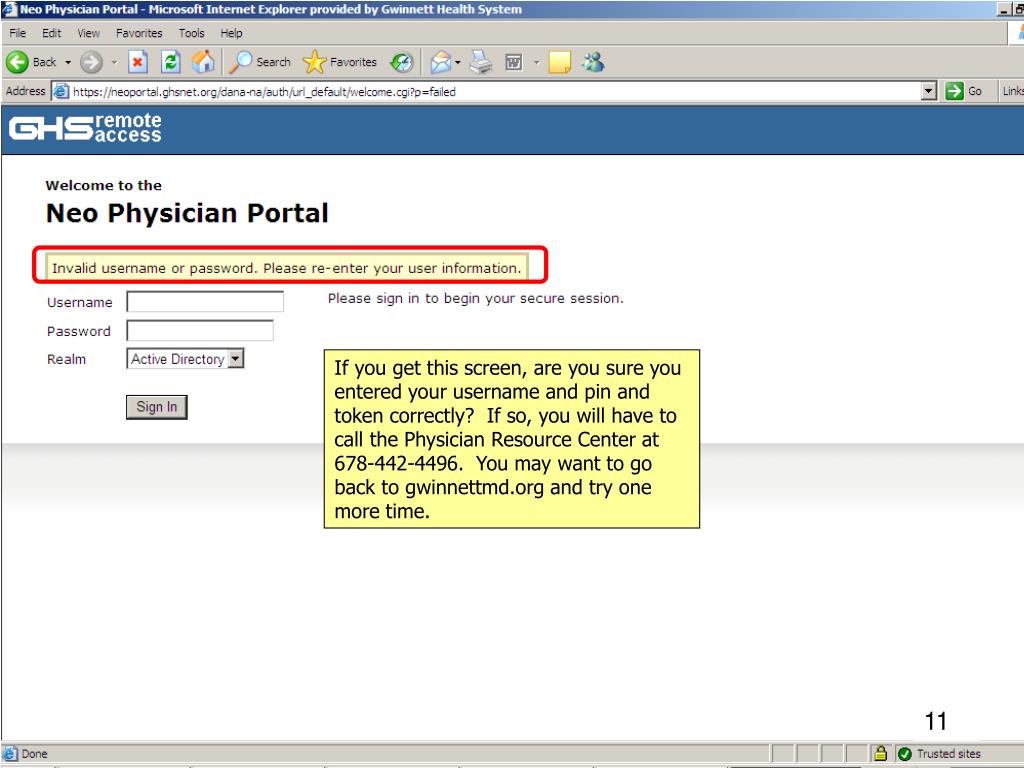Click the Password label
Viewport: 1024px width, 768px height.
point(79,331)
